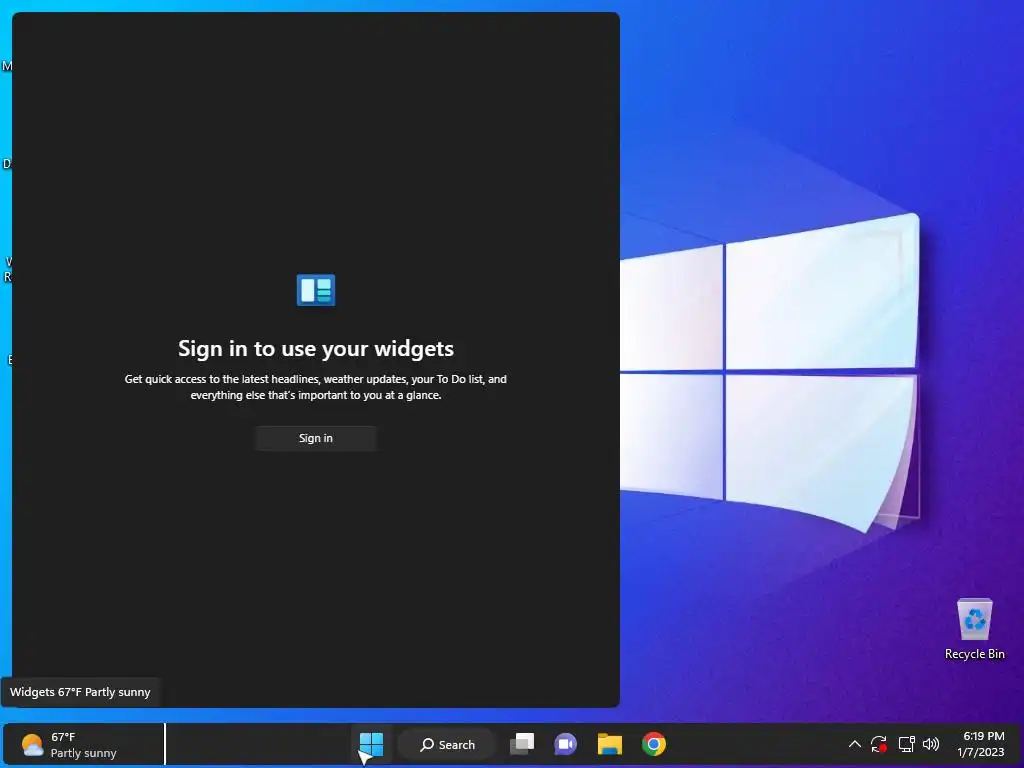The height and width of the screenshot is (768, 1024).
Task: Launch Google Chrome from the taskbar
Action: coord(654,744)
